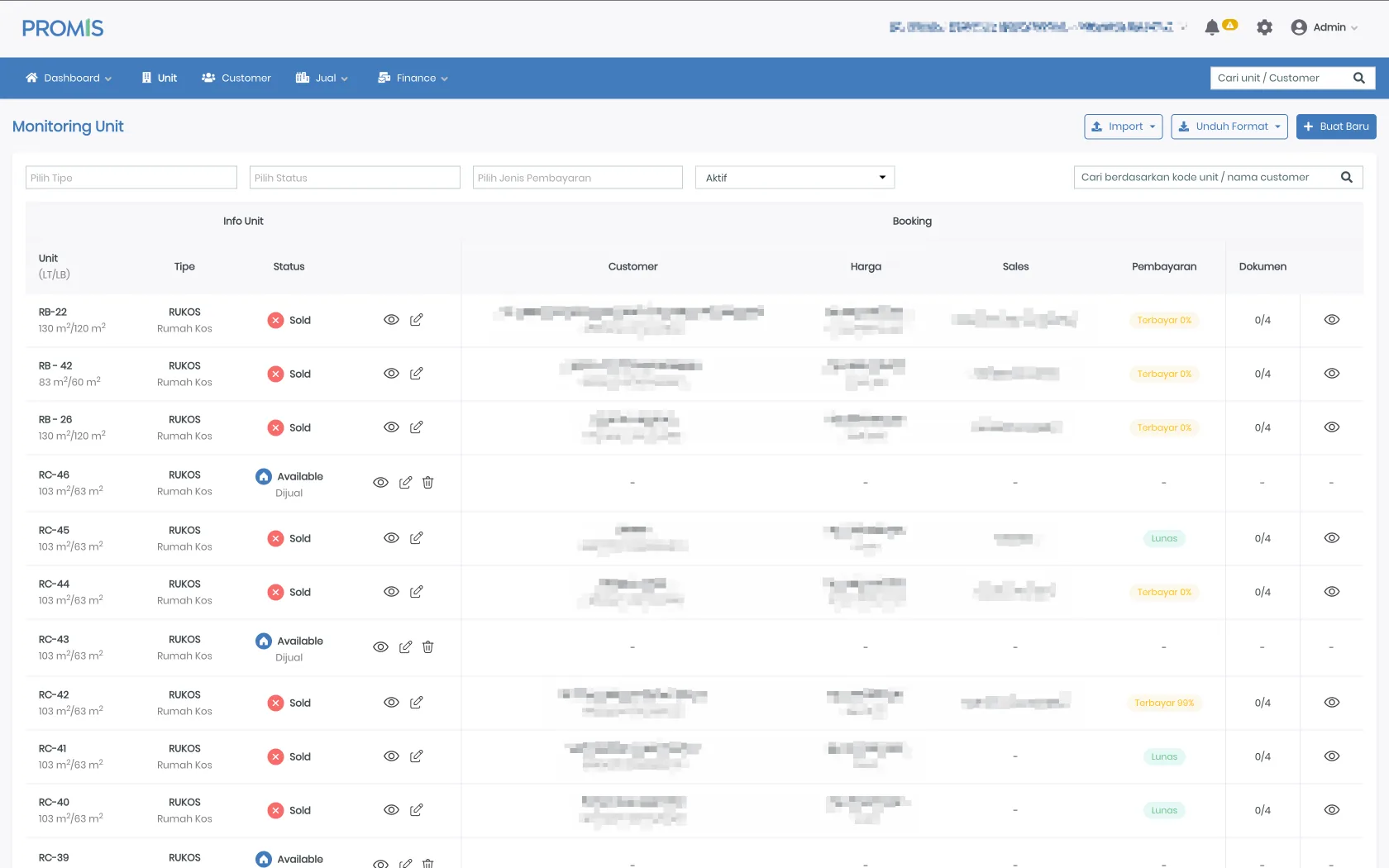Go to the Unit menu item
Image resolution: width=1389 pixels, height=868 pixels.
pyautogui.click(x=160, y=78)
